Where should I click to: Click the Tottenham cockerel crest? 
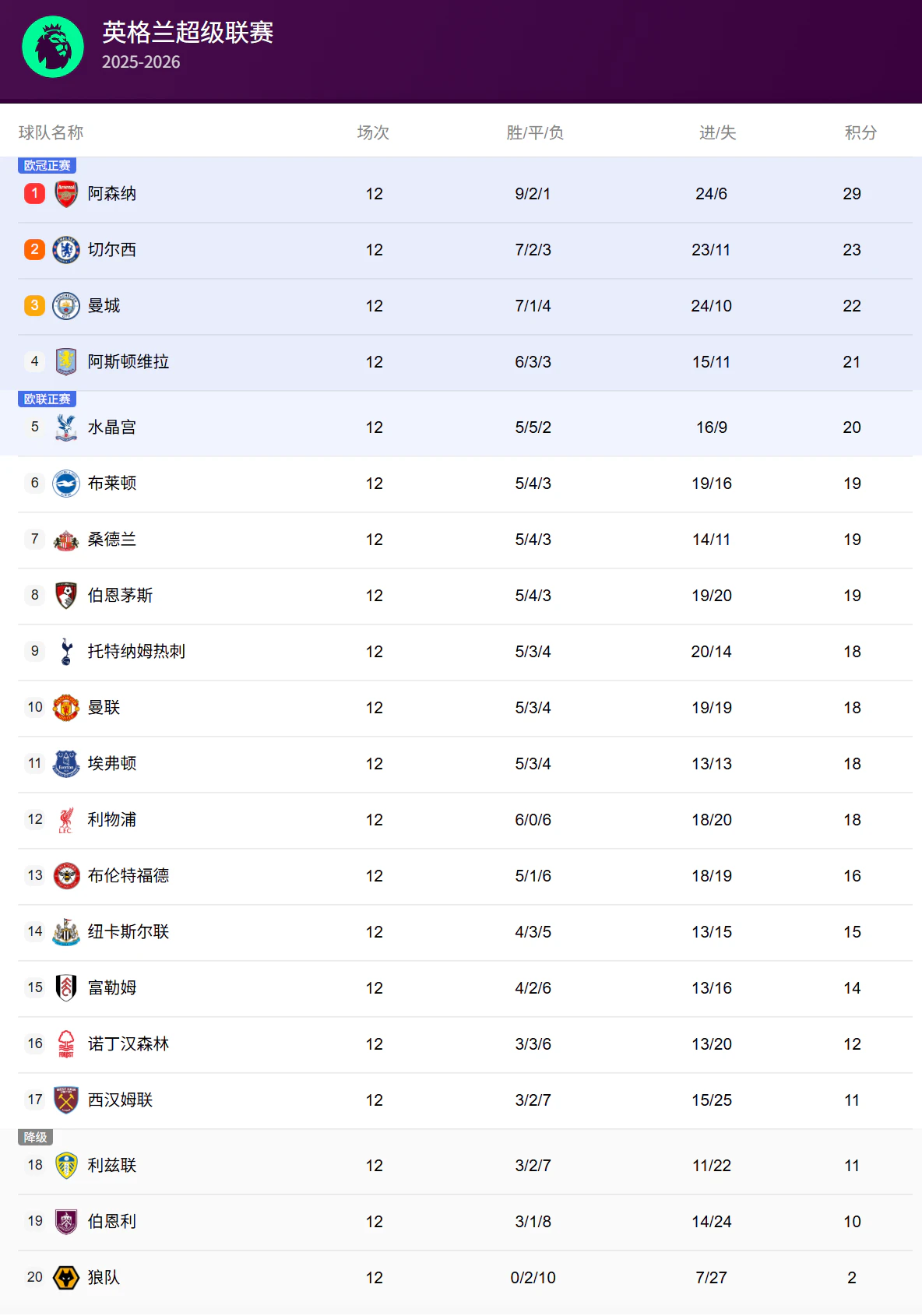[66, 651]
